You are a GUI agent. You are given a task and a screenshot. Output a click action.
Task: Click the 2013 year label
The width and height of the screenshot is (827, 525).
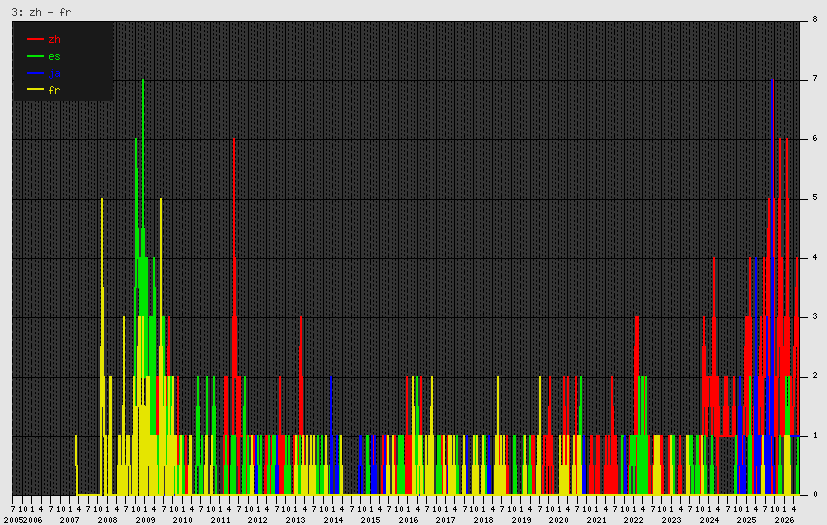pos(295,520)
